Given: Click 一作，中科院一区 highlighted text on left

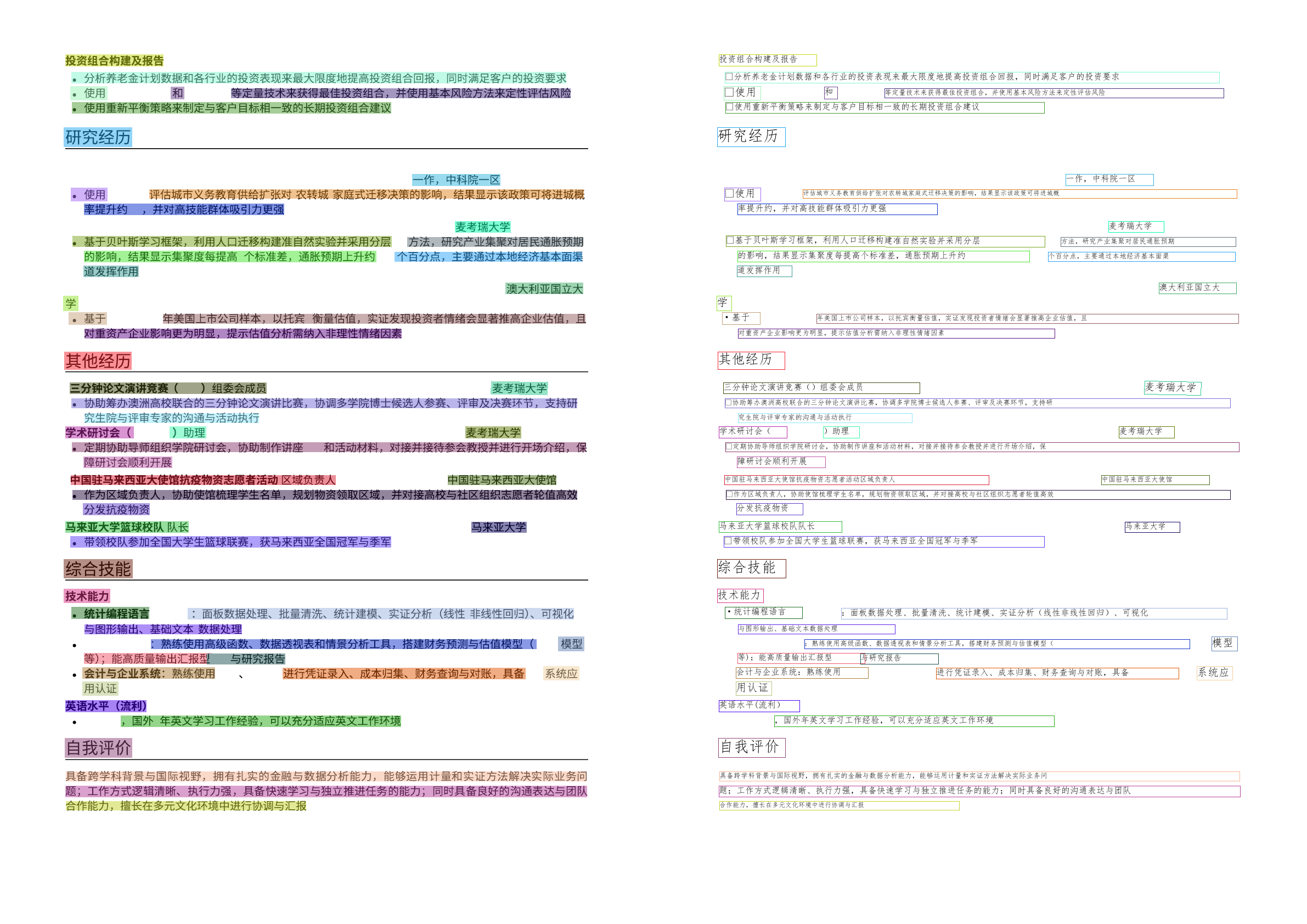Looking at the screenshot, I should (x=456, y=180).
